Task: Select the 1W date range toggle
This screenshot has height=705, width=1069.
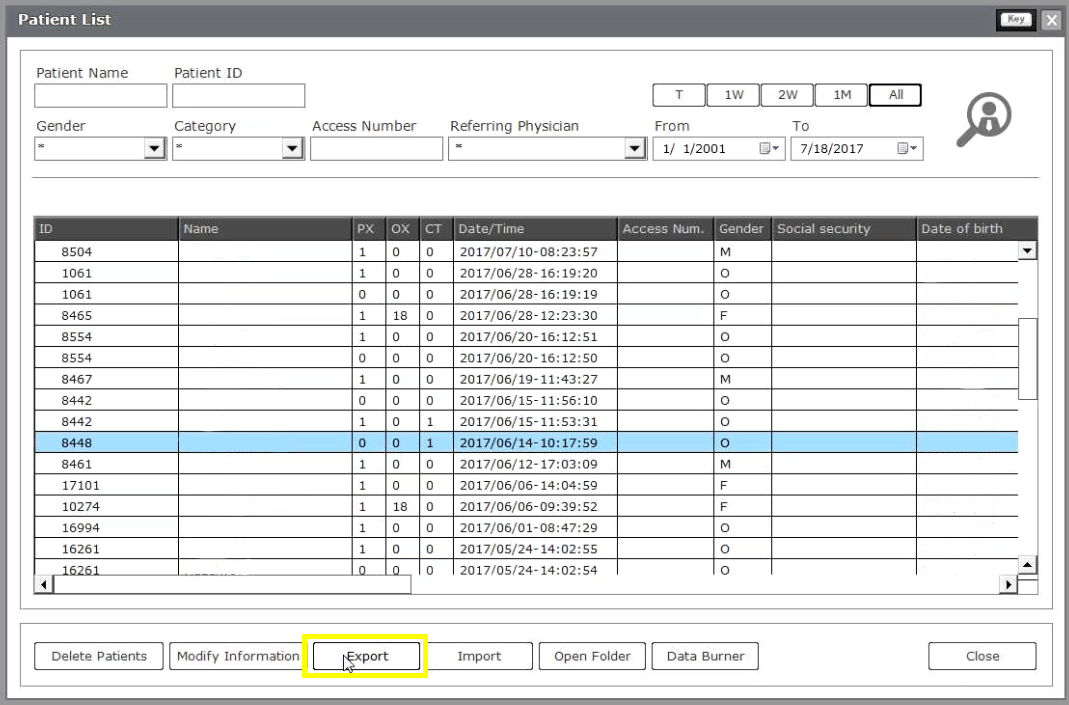Action: click(x=733, y=95)
